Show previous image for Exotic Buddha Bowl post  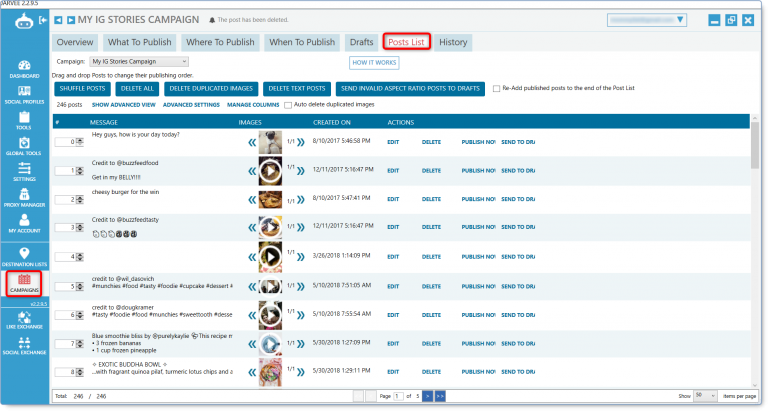(x=252, y=373)
